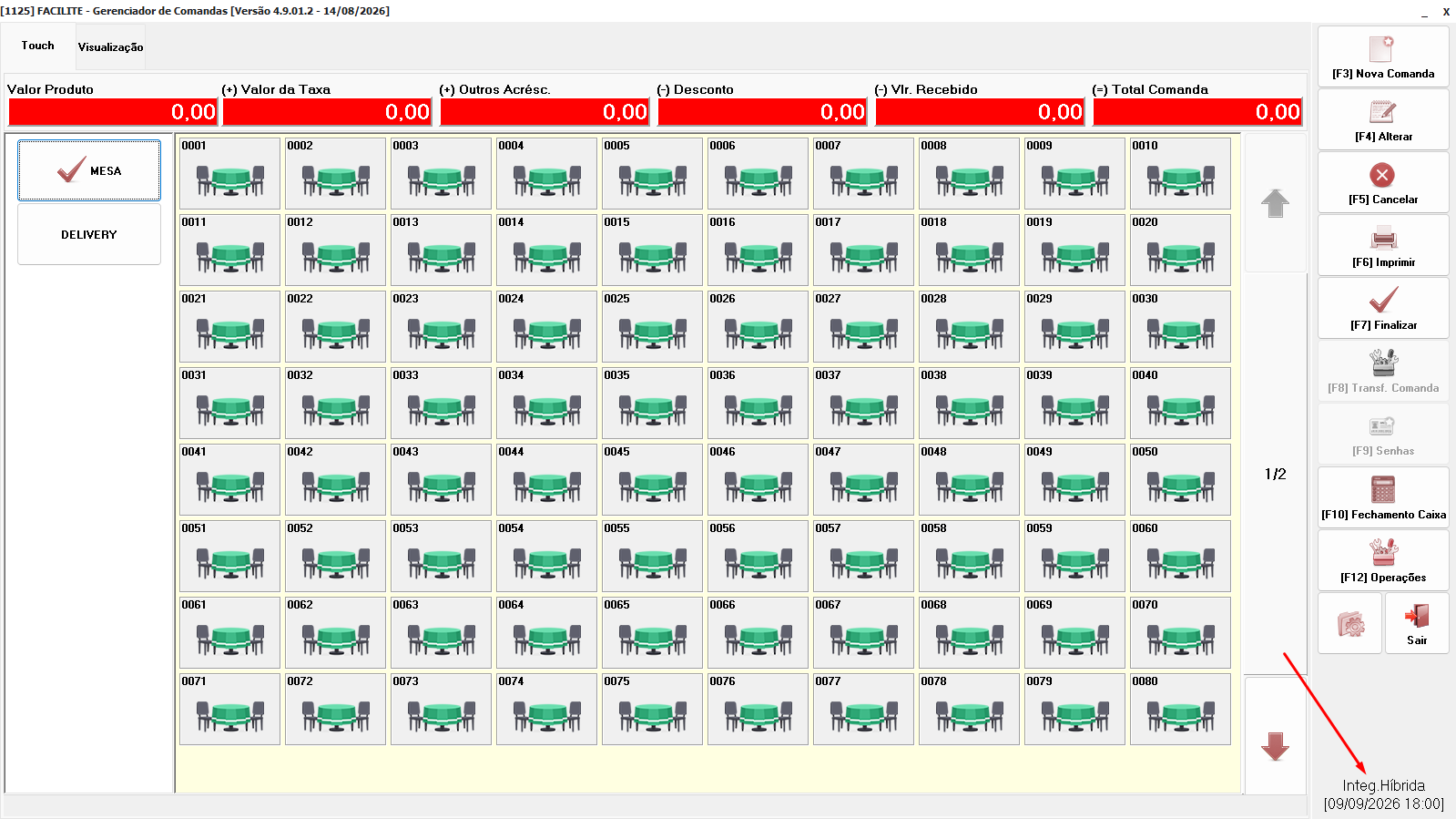
Task: Open table 0036
Action: pyautogui.click(x=758, y=403)
